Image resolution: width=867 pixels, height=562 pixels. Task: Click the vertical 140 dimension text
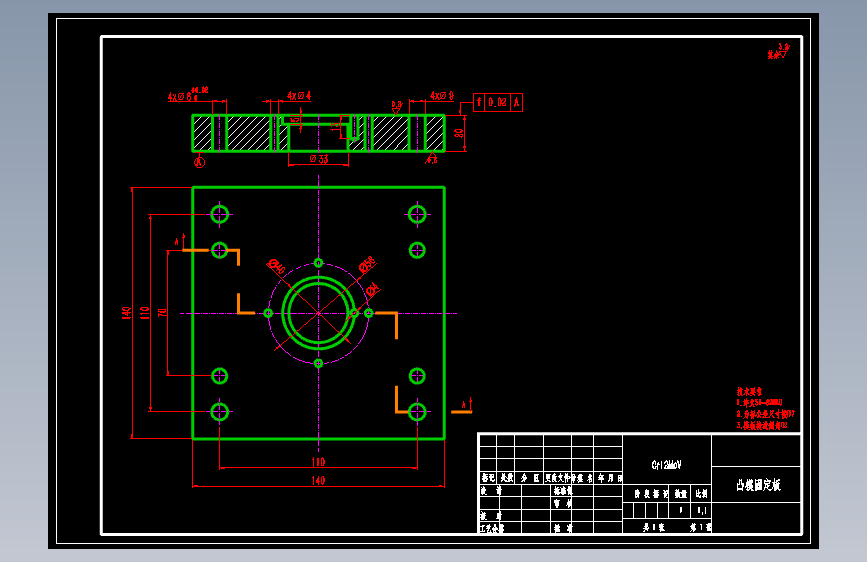126,313
